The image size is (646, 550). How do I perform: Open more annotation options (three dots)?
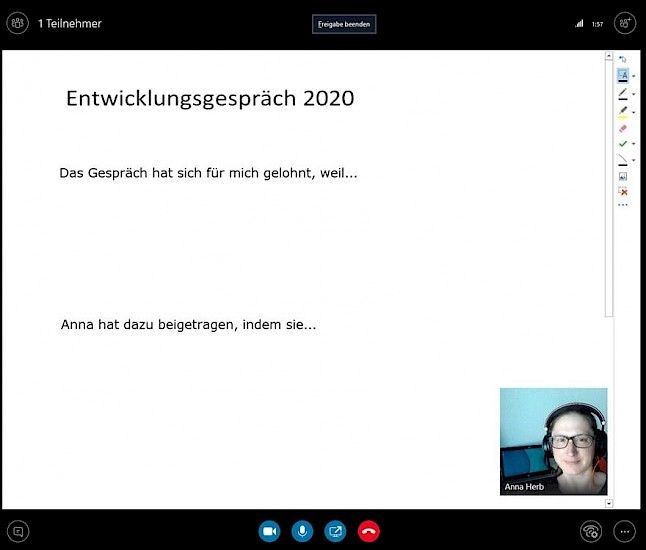pyautogui.click(x=623, y=205)
